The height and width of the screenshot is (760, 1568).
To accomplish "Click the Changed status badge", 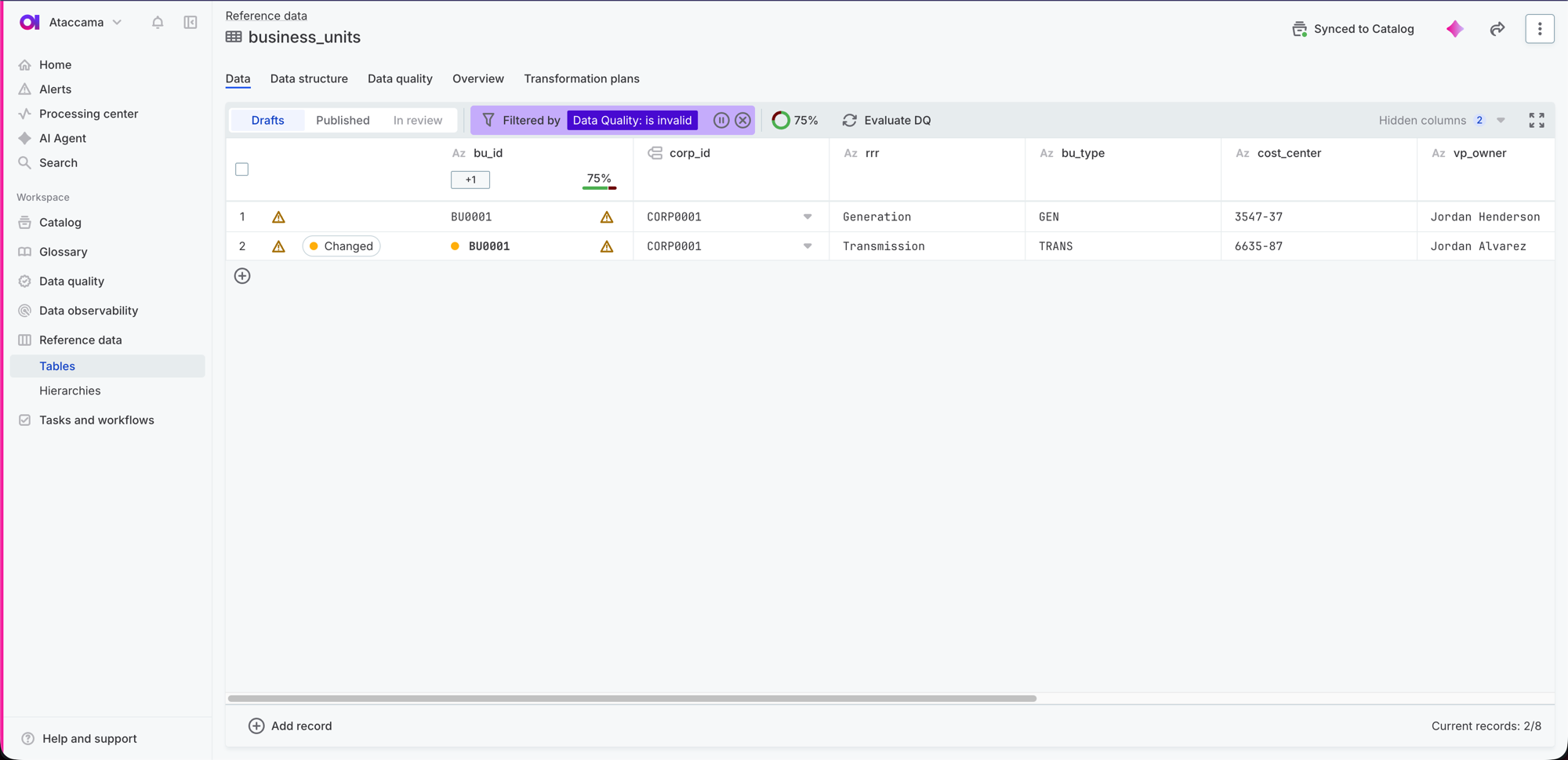I will 341,246.
